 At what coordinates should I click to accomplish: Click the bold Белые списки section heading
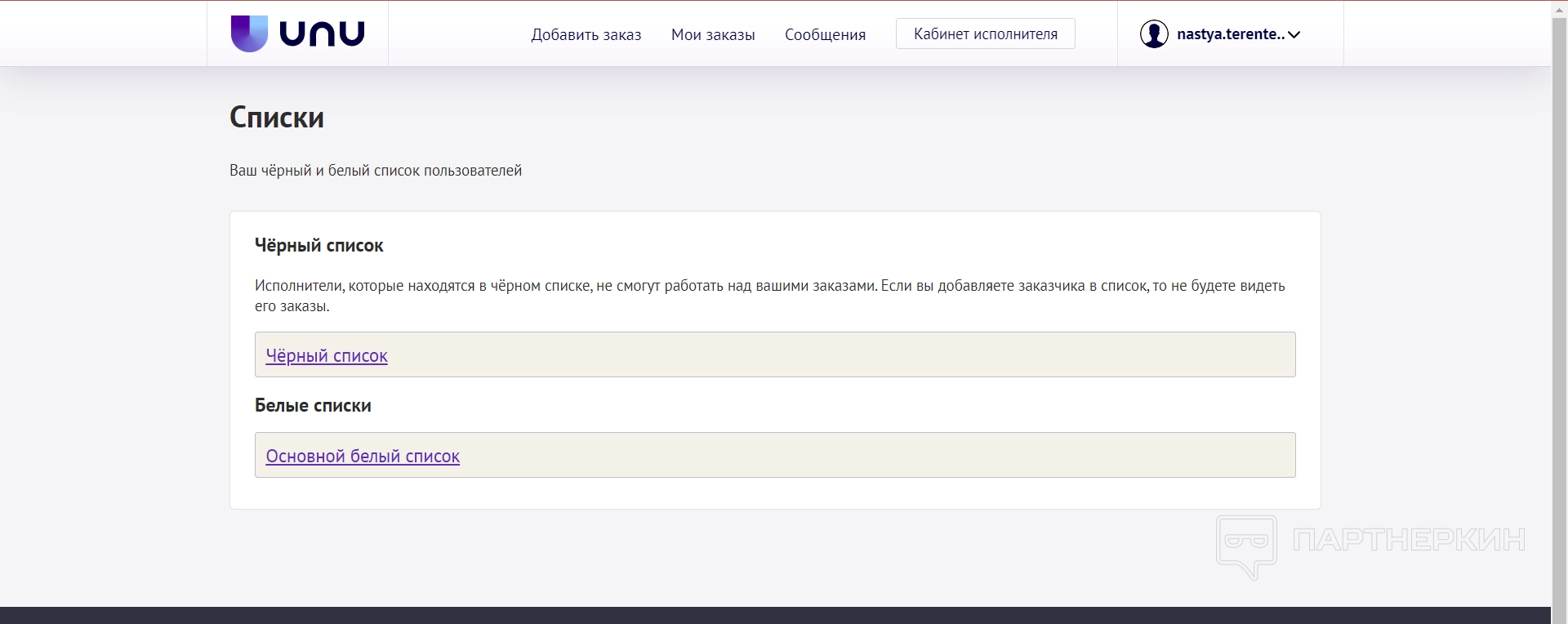tap(313, 406)
